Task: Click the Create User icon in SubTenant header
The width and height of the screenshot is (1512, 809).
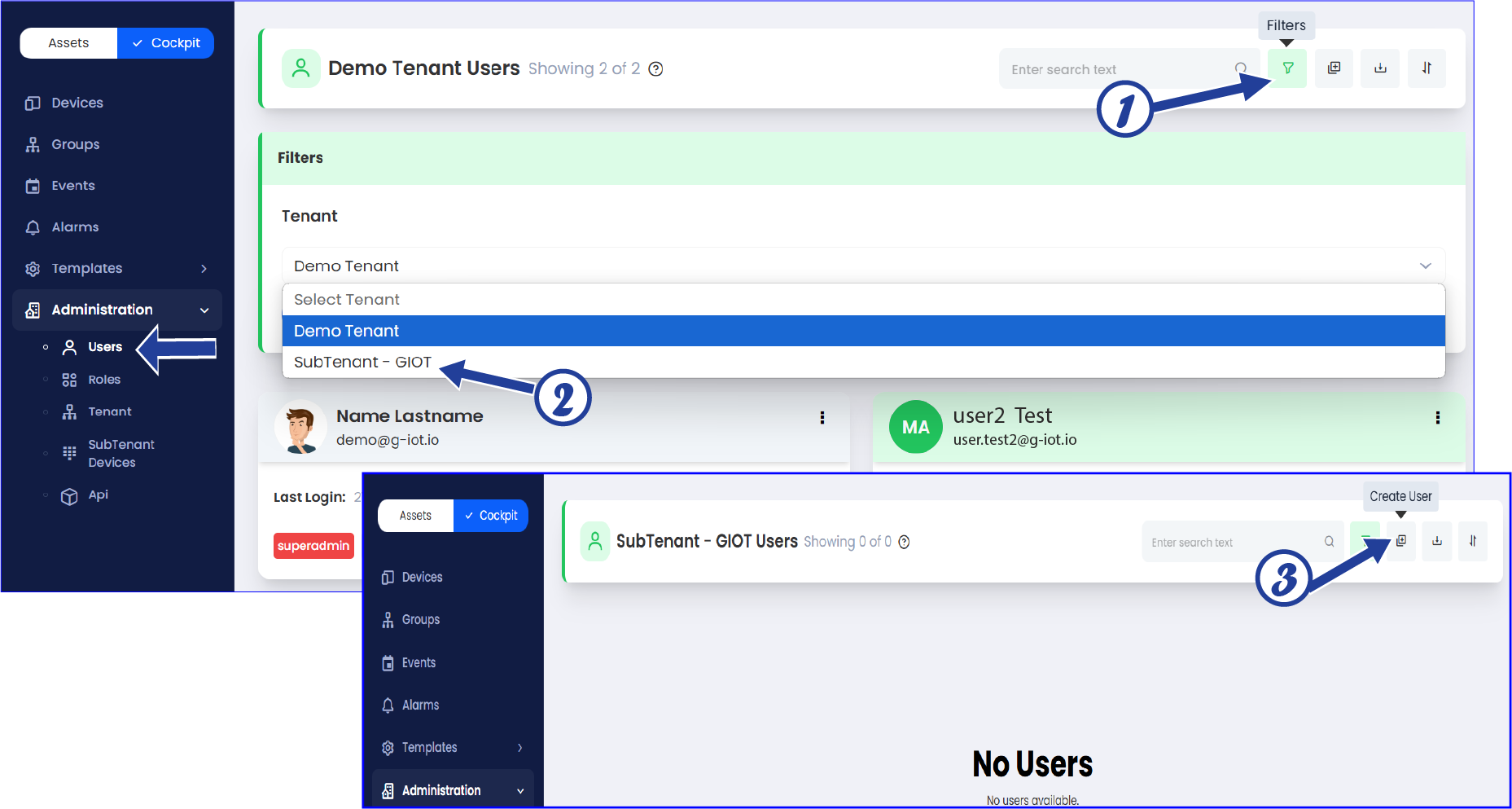Action: pos(1400,541)
